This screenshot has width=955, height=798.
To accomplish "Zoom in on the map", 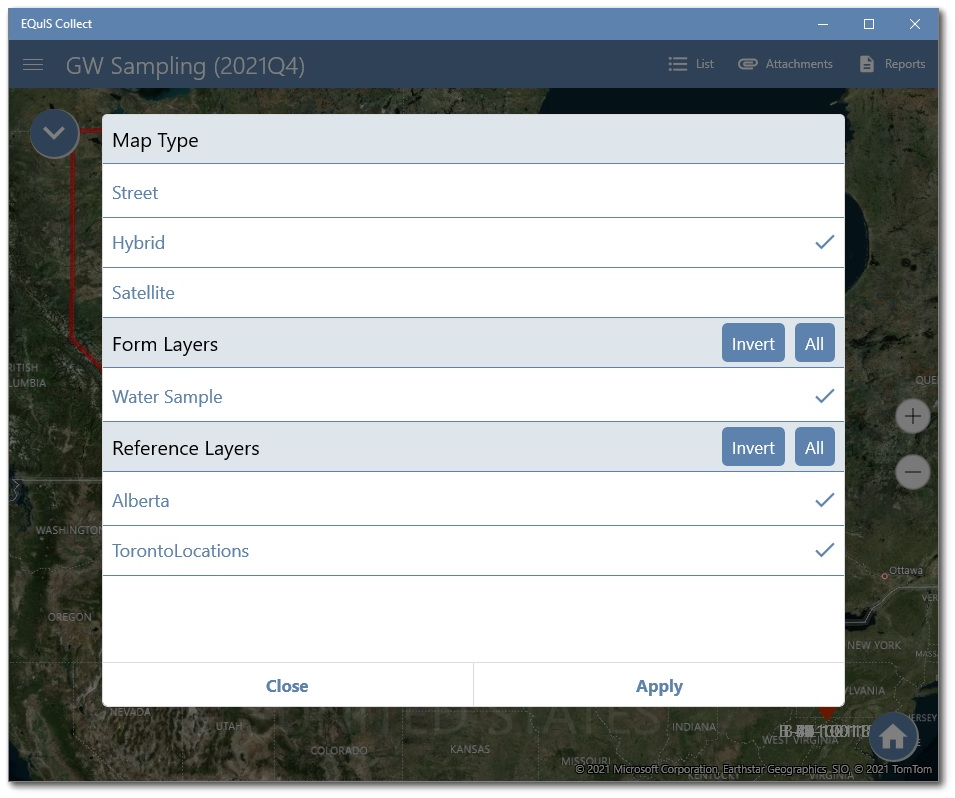I will click(912, 415).
